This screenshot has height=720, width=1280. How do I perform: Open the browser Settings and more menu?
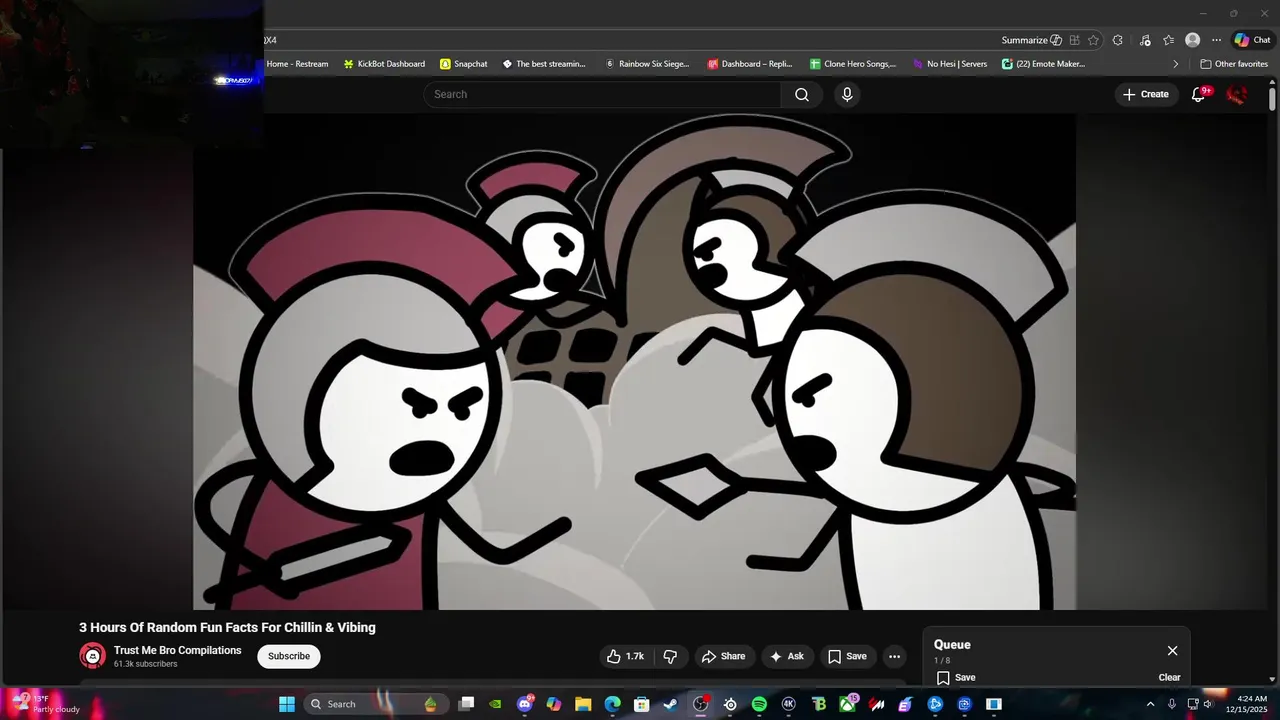coord(1216,40)
